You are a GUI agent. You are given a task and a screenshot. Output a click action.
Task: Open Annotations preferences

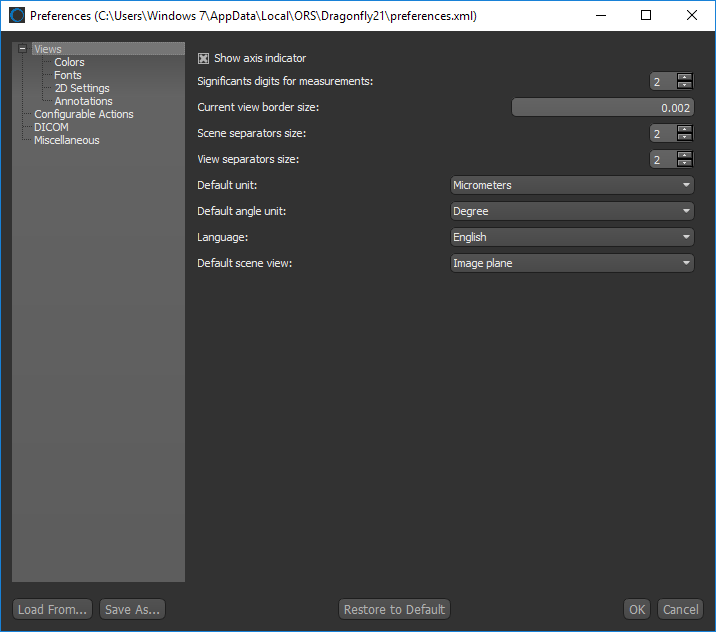pyautogui.click(x=83, y=101)
